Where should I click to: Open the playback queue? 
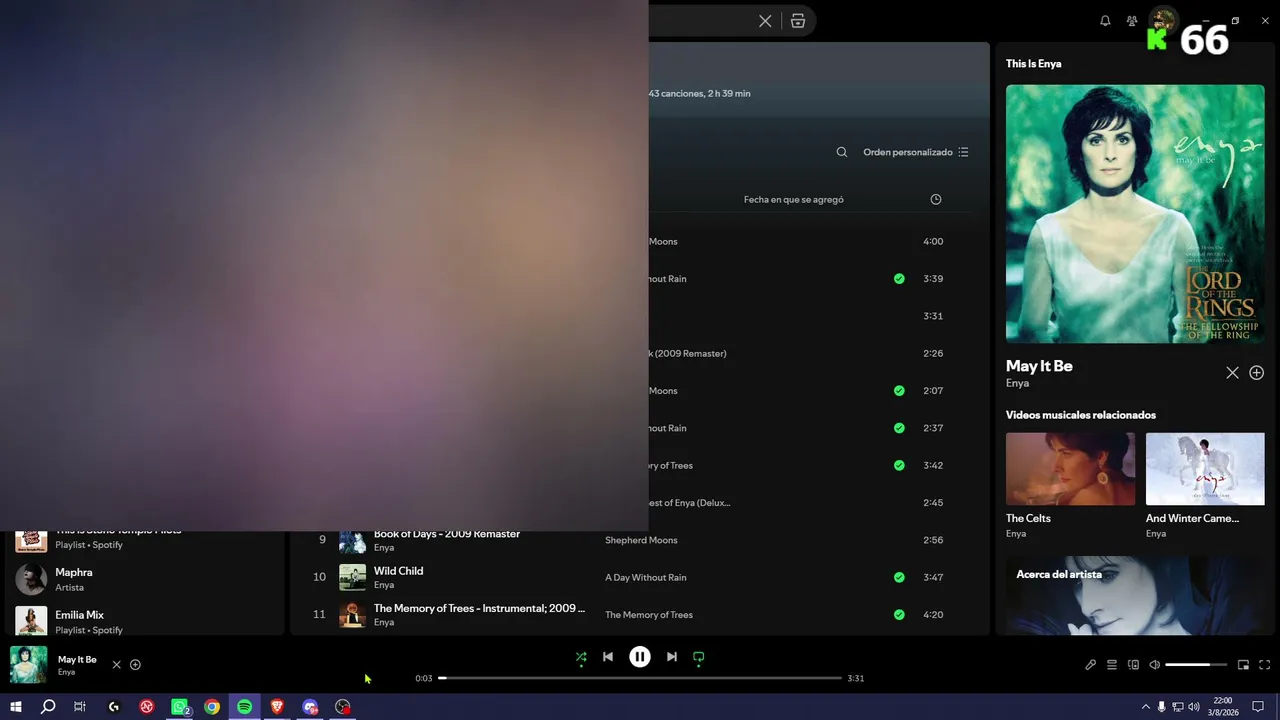click(1112, 665)
